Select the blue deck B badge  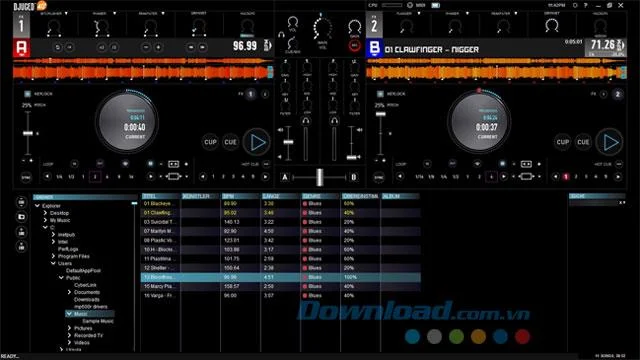(x=374, y=48)
